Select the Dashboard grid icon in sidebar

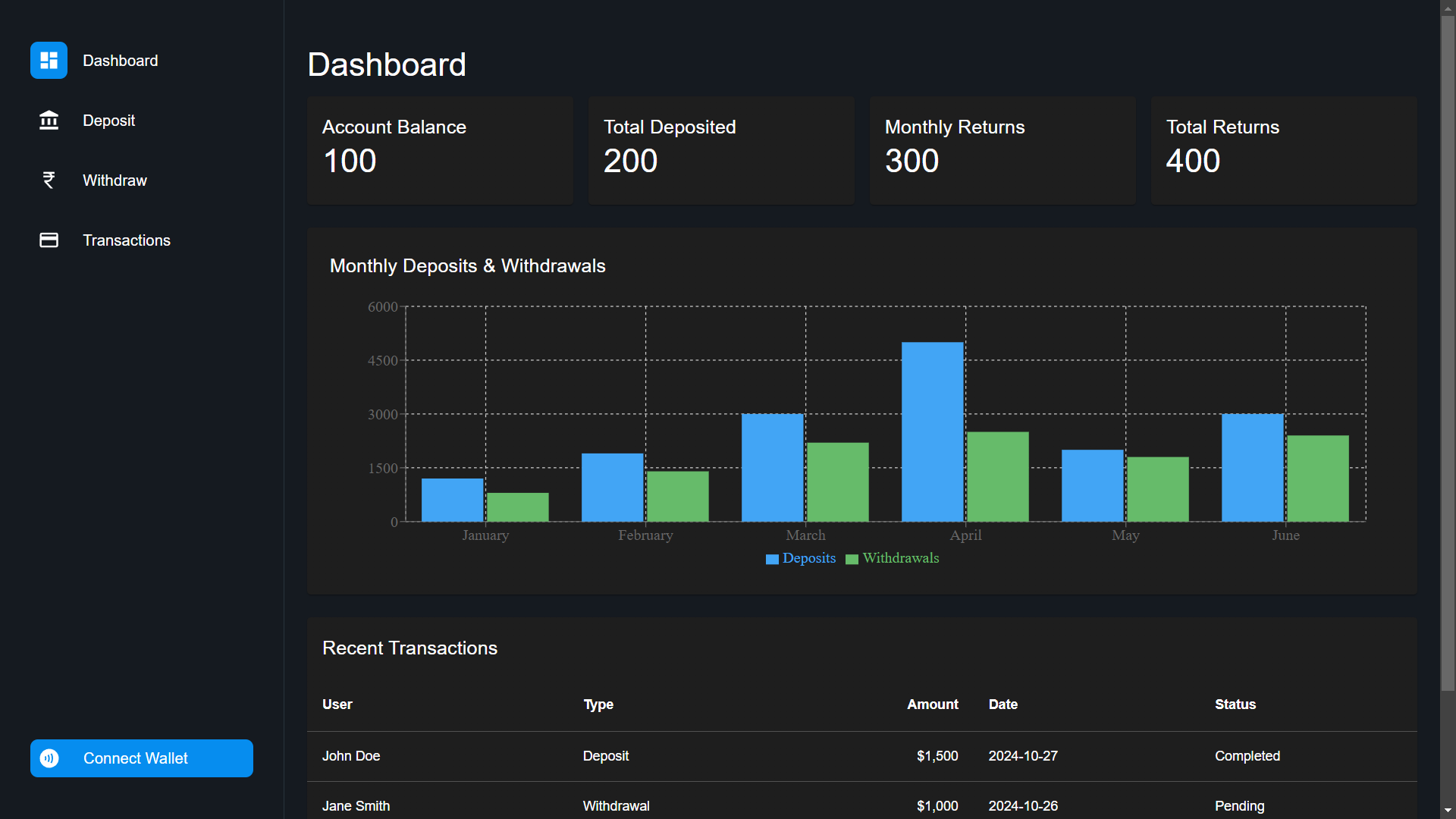pos(49,60)
